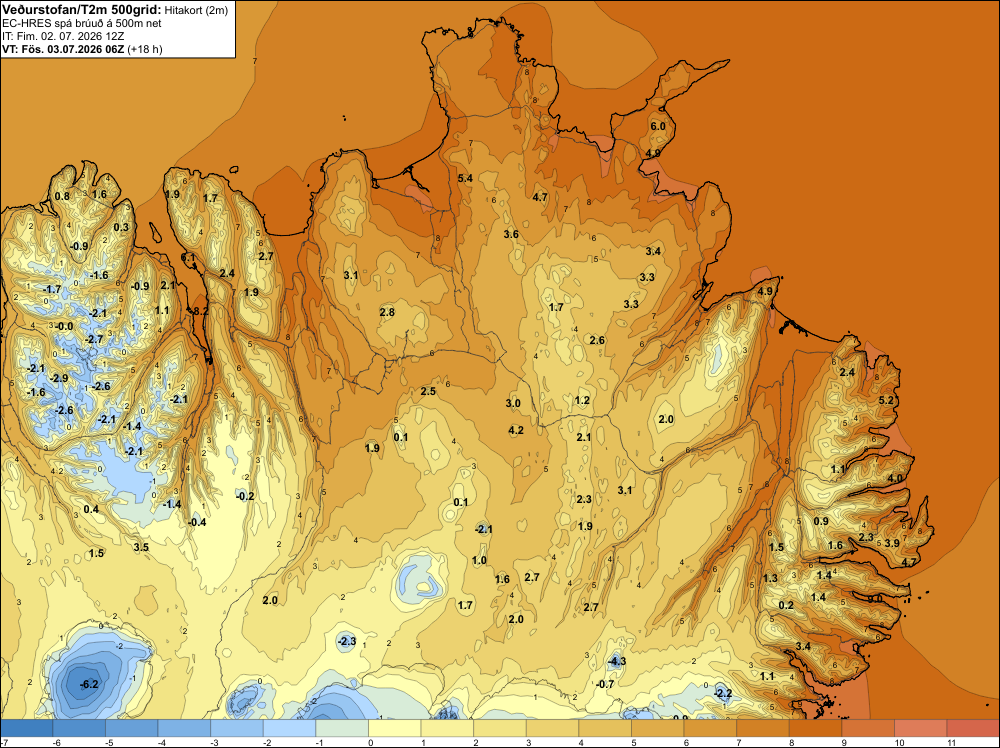Click the legend swatch between 6 and 7
This screenshot has width=1000, height=748.
[710, 728]
